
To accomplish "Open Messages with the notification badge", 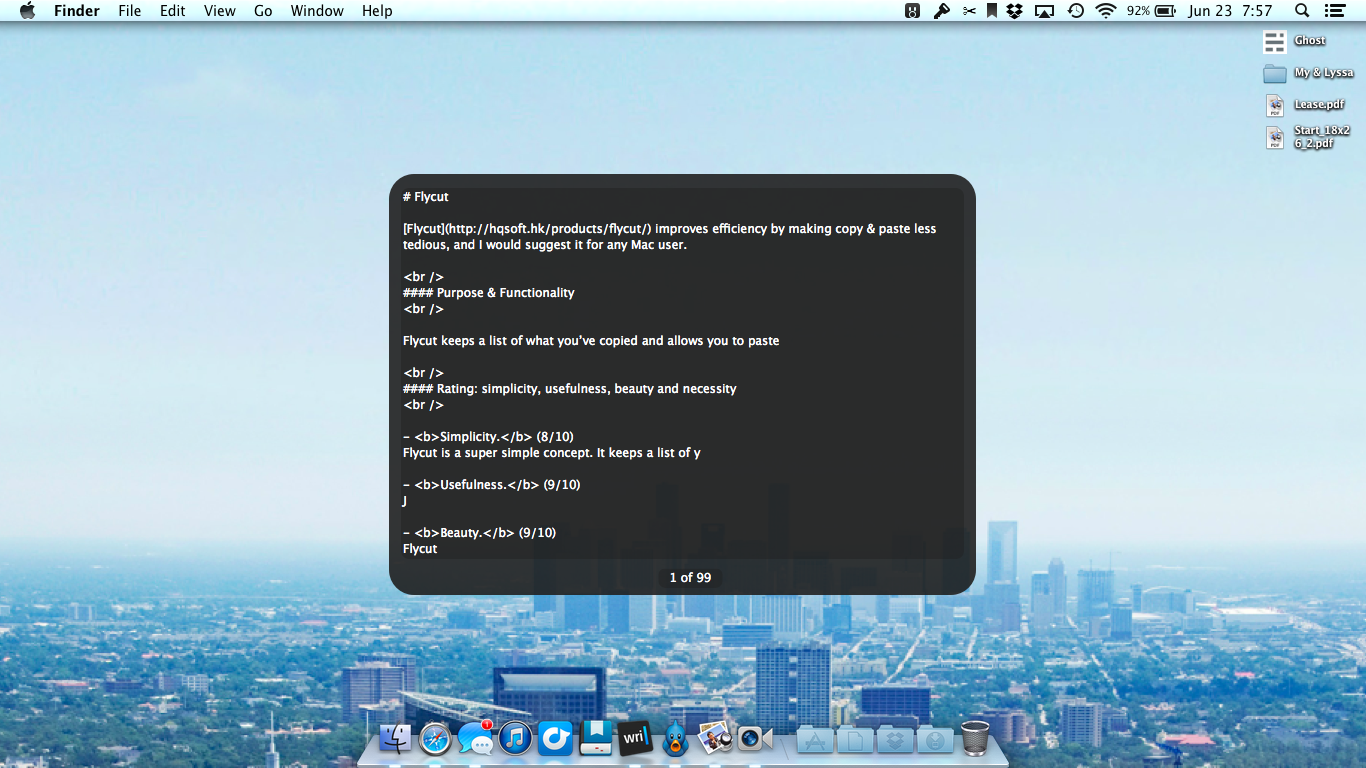I will (476, 739).
